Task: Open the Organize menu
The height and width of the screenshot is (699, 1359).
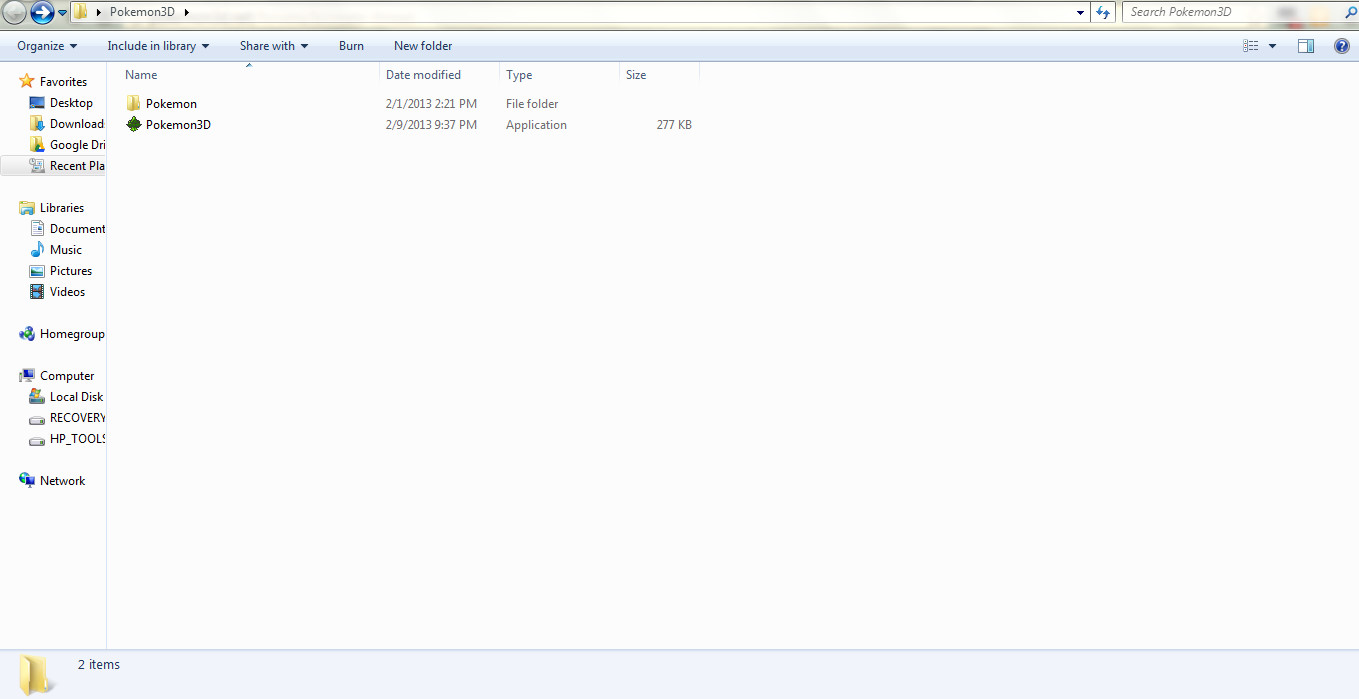Action: 47,46
